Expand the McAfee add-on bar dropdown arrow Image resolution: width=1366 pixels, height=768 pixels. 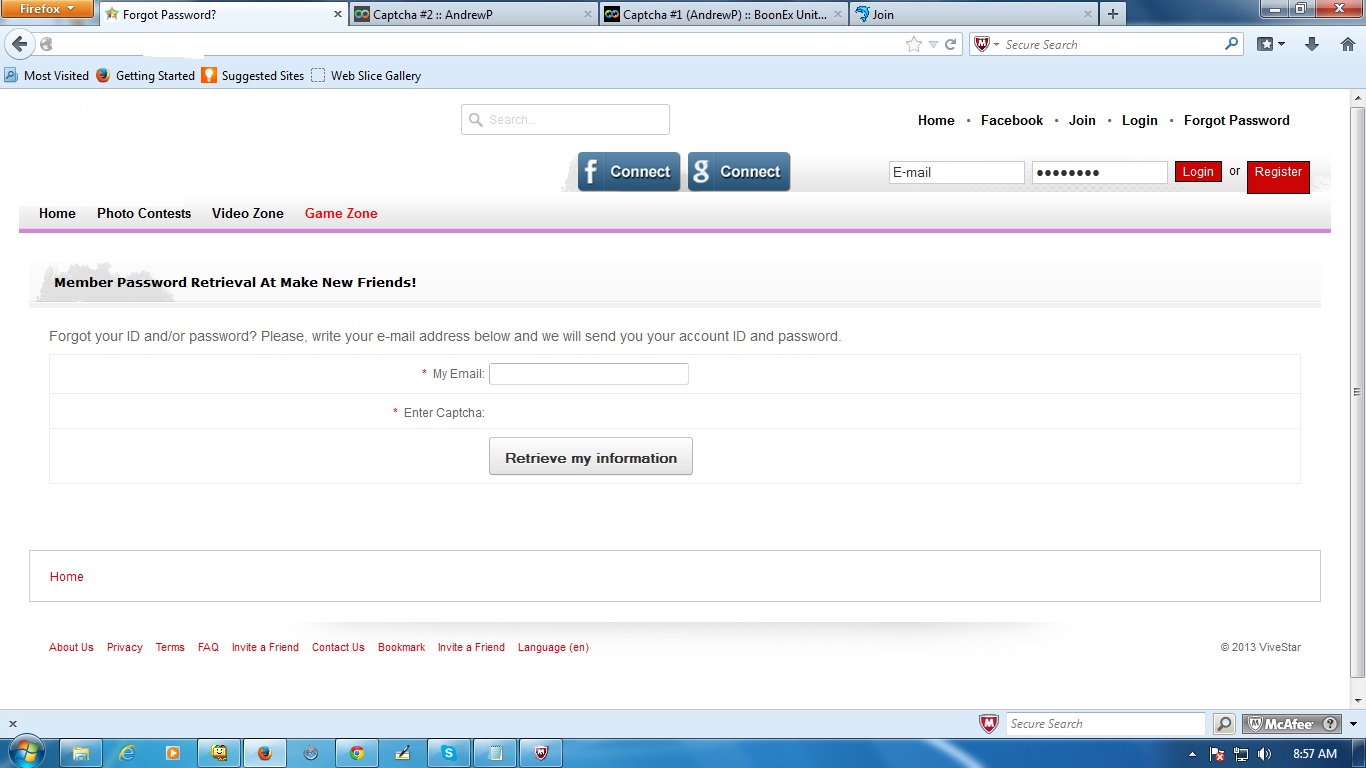tap(1353, 724)
